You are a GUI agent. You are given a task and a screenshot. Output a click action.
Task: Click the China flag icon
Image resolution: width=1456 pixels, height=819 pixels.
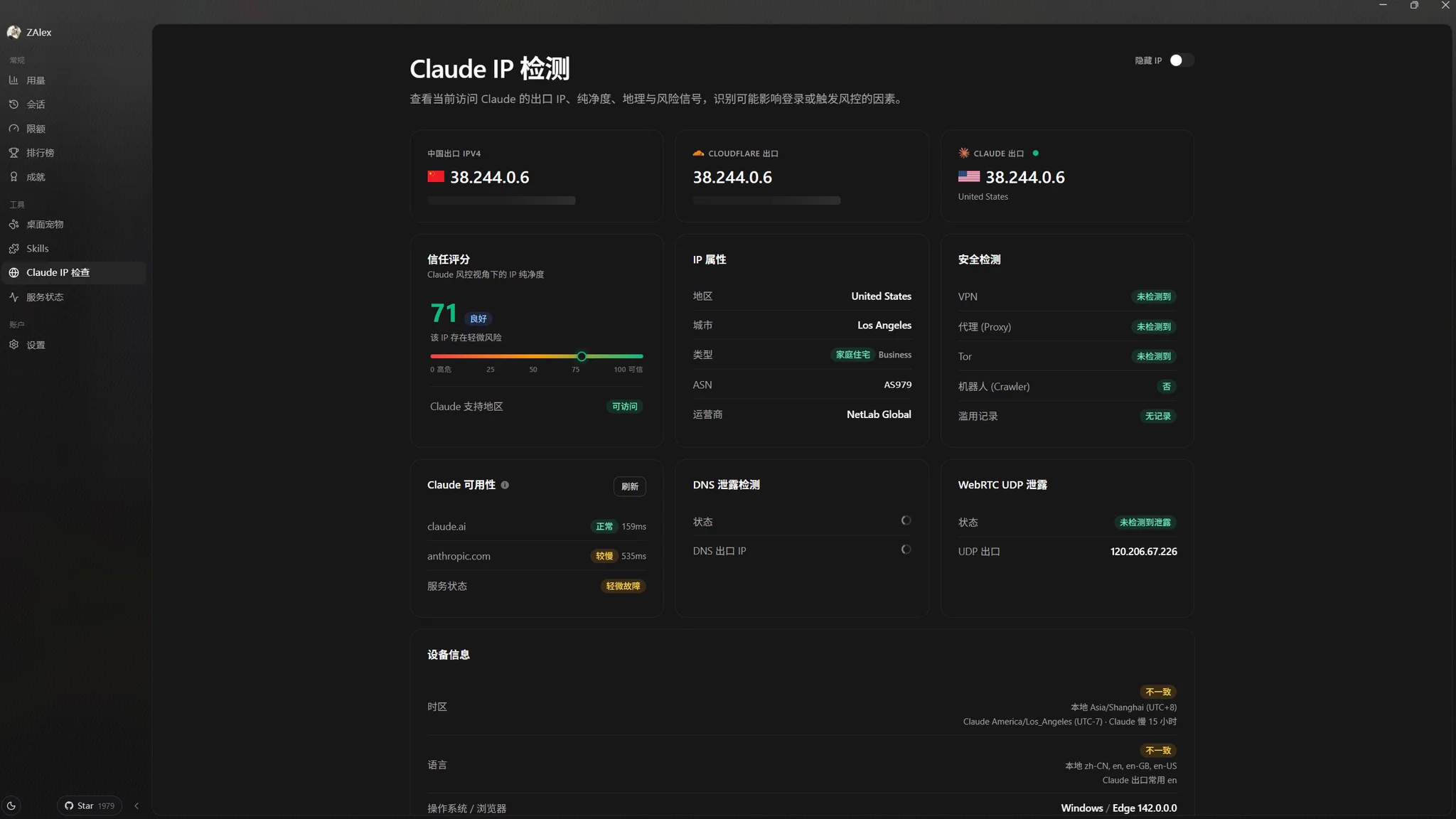coord(436,176)
